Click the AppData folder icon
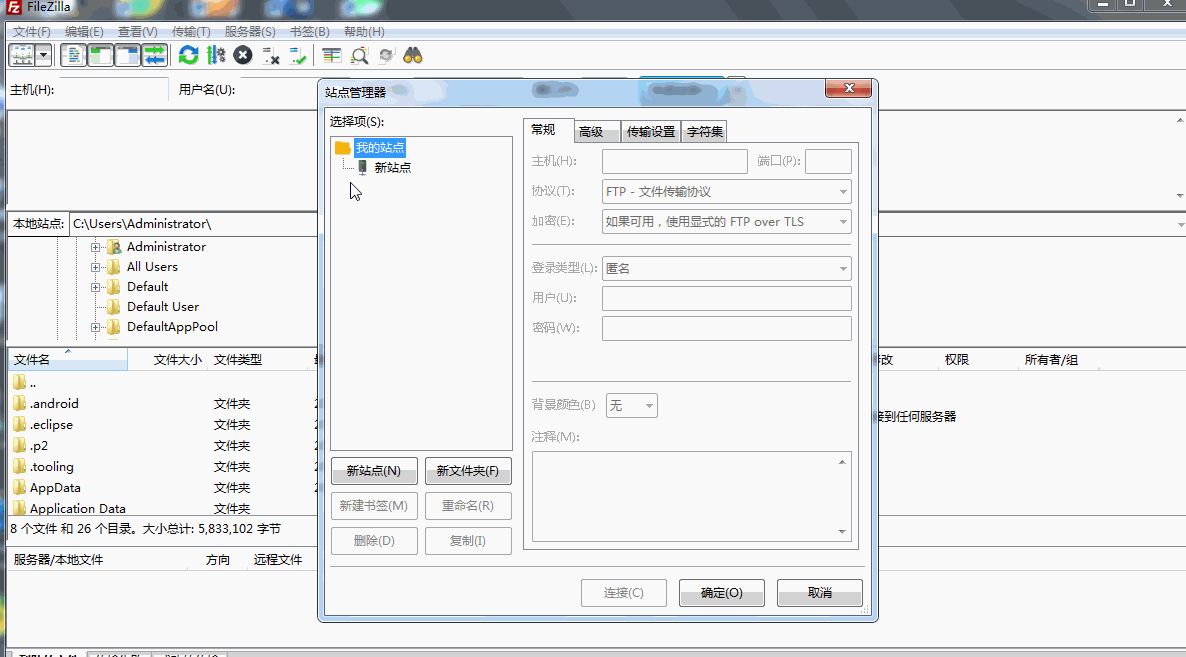This screenshot has width=1186, height=657. pos(20,488)
